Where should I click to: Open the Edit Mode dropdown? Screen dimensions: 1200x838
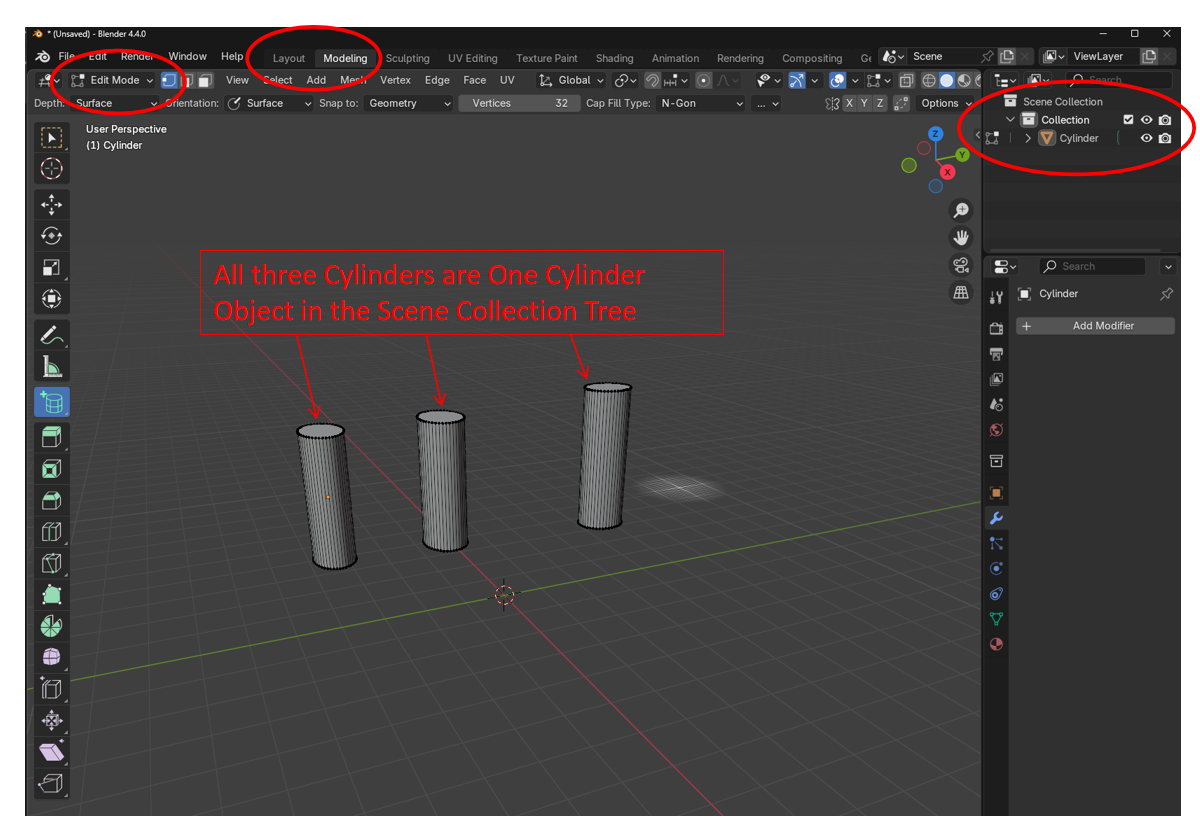point(113,80)
